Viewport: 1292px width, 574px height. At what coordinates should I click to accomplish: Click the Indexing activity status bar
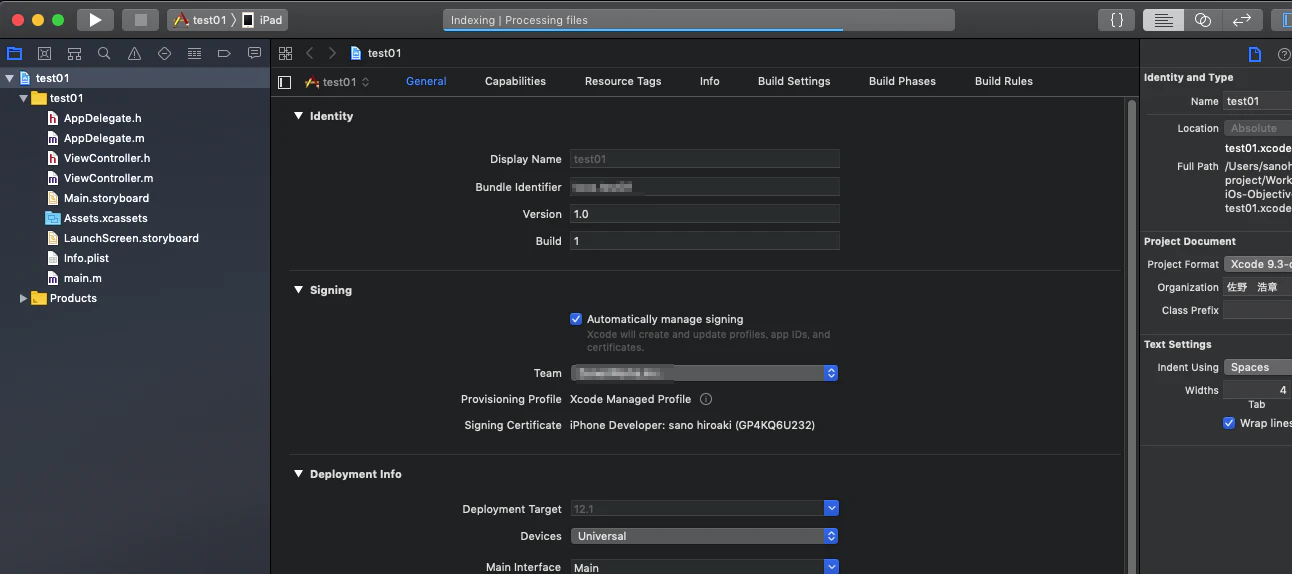click(x=698, y=20)
